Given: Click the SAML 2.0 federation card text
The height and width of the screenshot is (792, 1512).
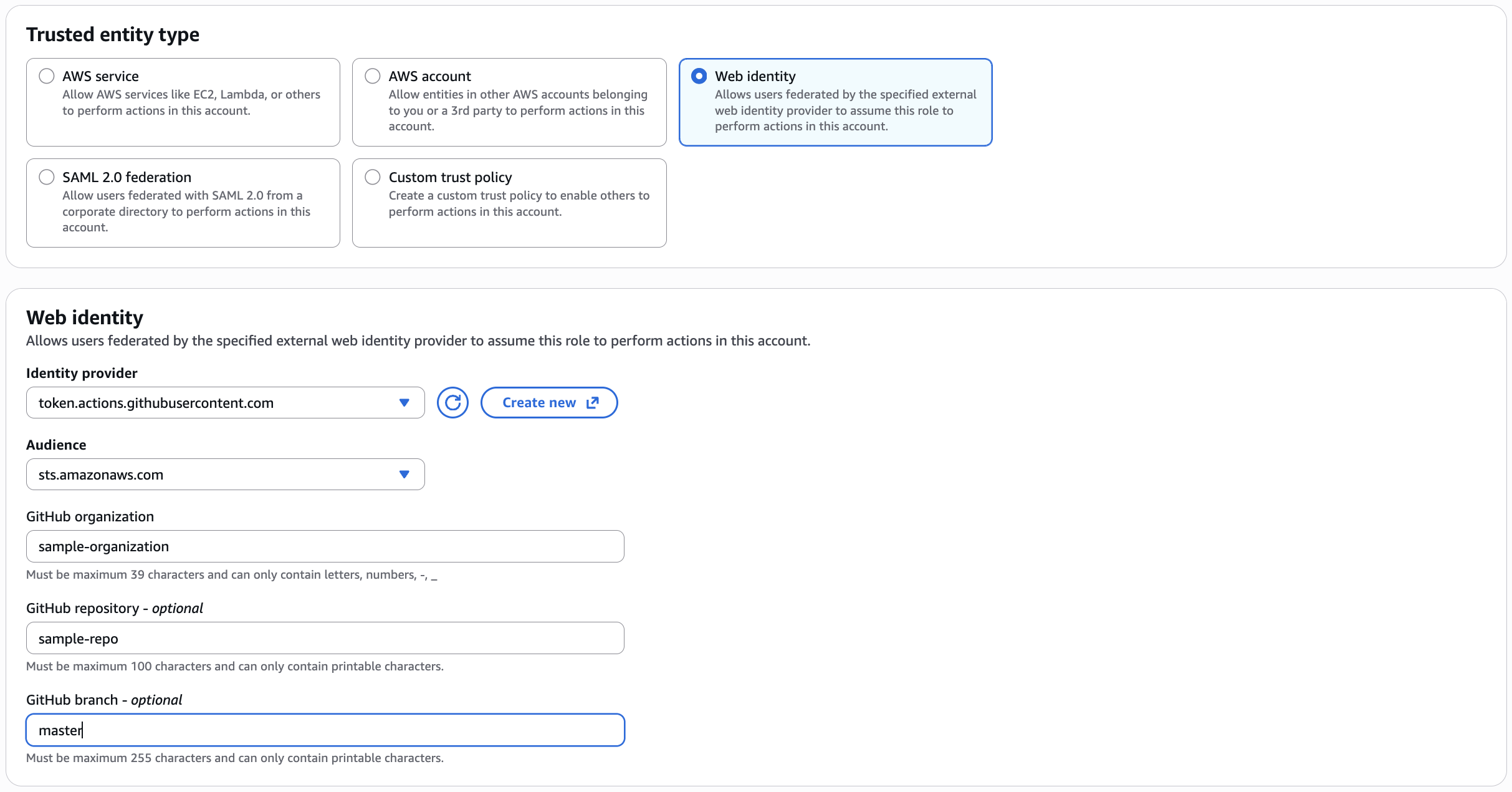Looking at the screenshot, I should pyautogui.click(x=186, y=211).
